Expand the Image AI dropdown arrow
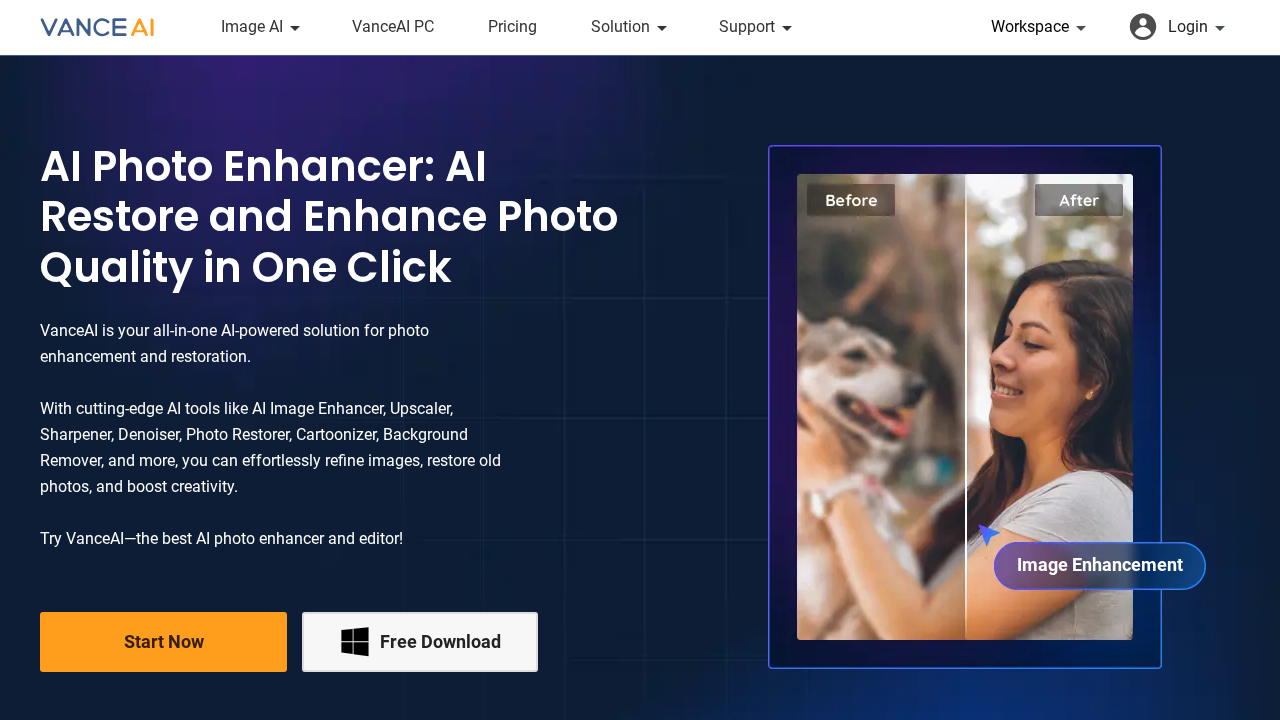Image resolution: width=1280 pixels, height=720 pixels. 295,28
